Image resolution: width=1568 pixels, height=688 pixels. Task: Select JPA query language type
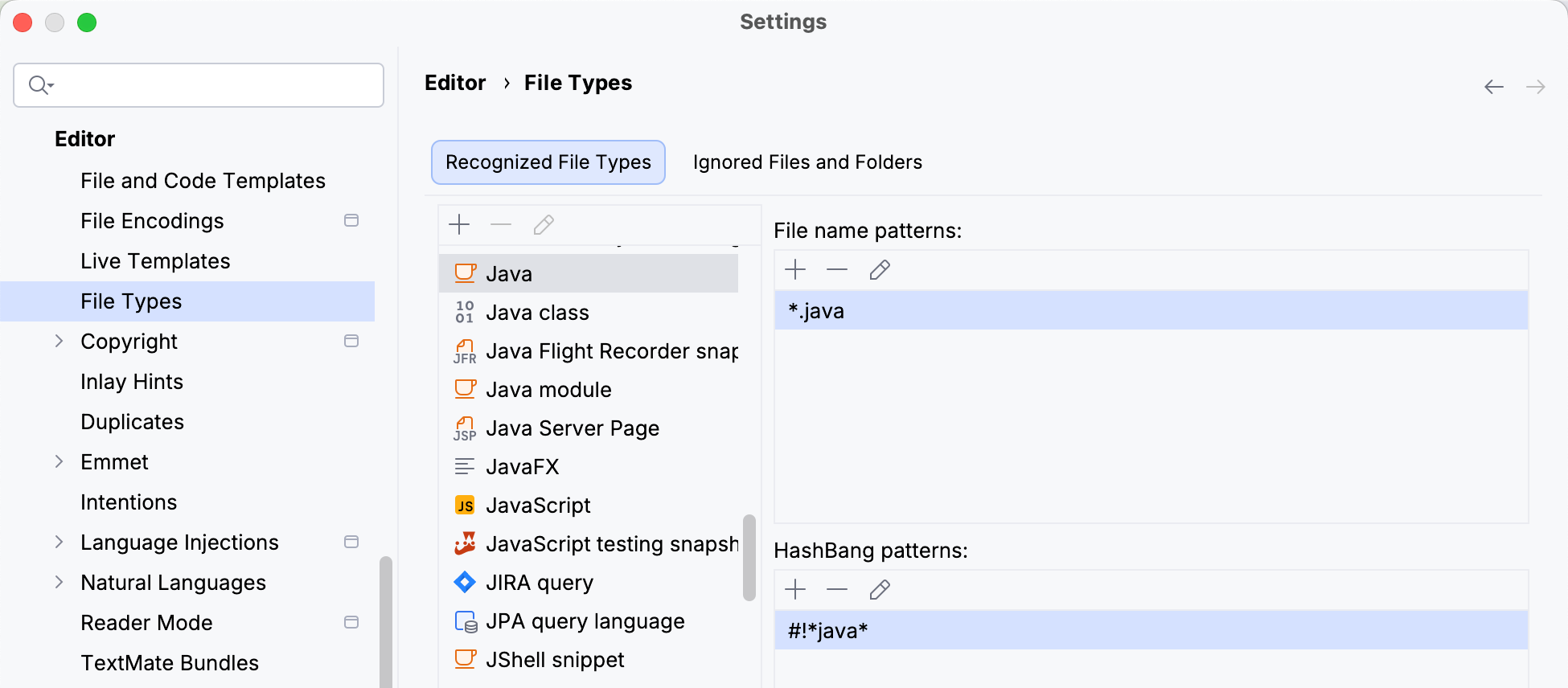coord(589,620)
